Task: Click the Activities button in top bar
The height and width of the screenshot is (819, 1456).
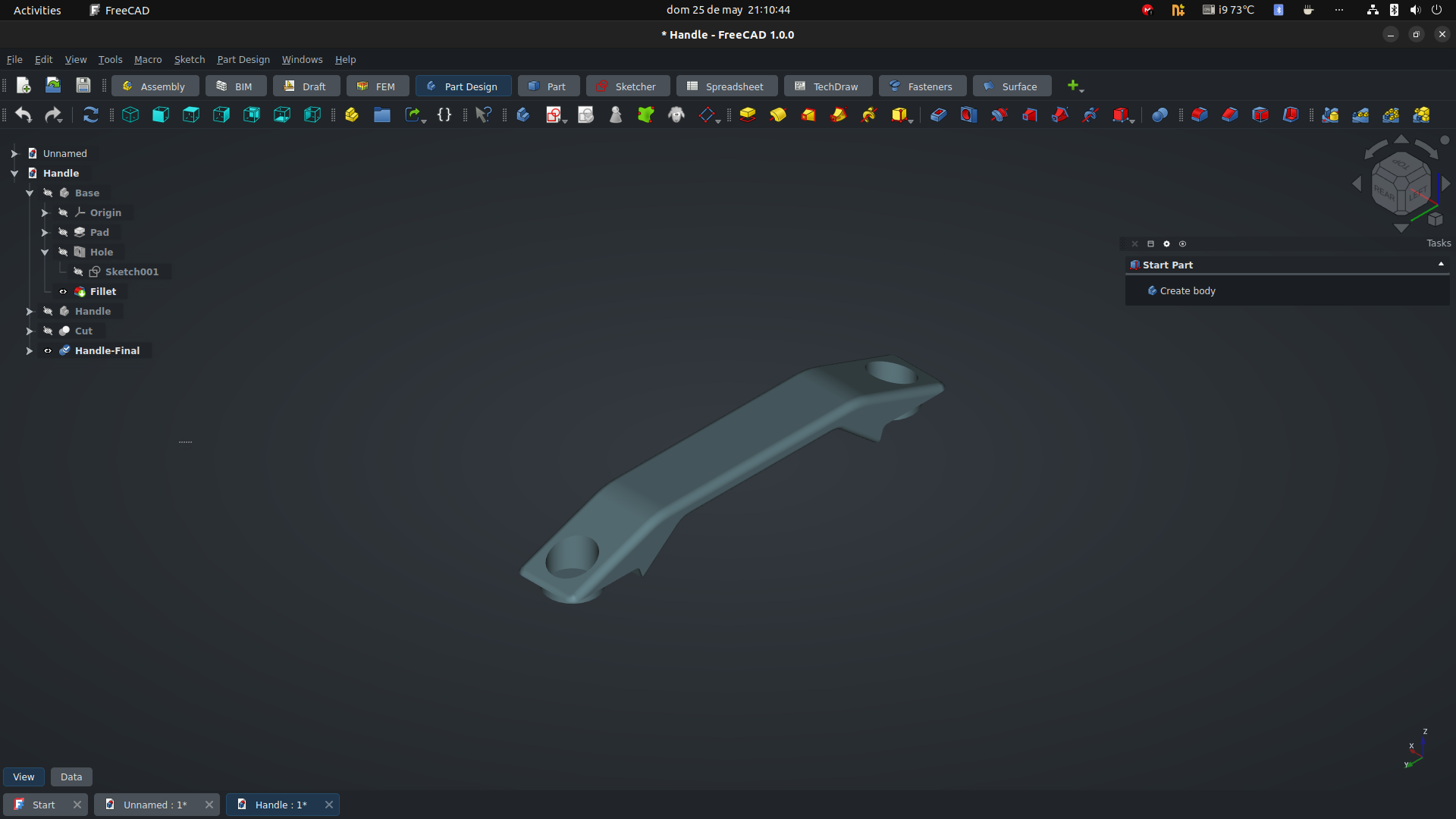Action: (x=37, y=10)
